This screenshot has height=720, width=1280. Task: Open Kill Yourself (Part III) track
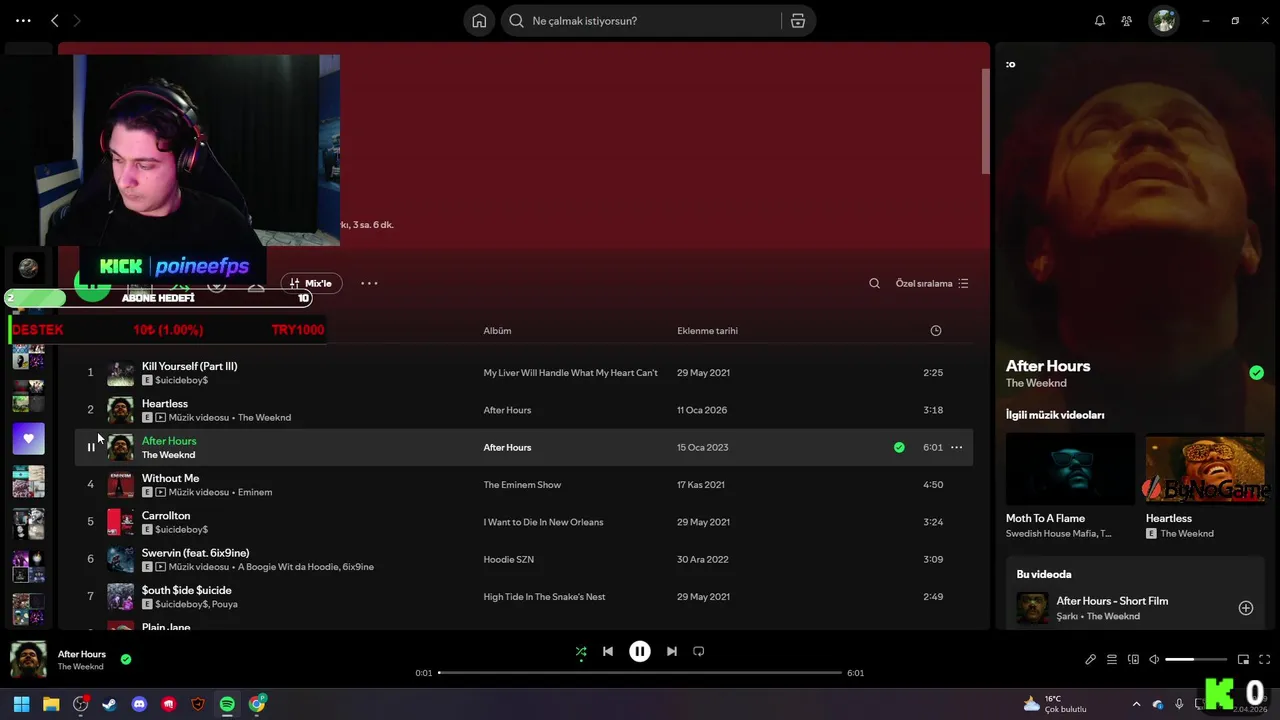click(189, 366)
